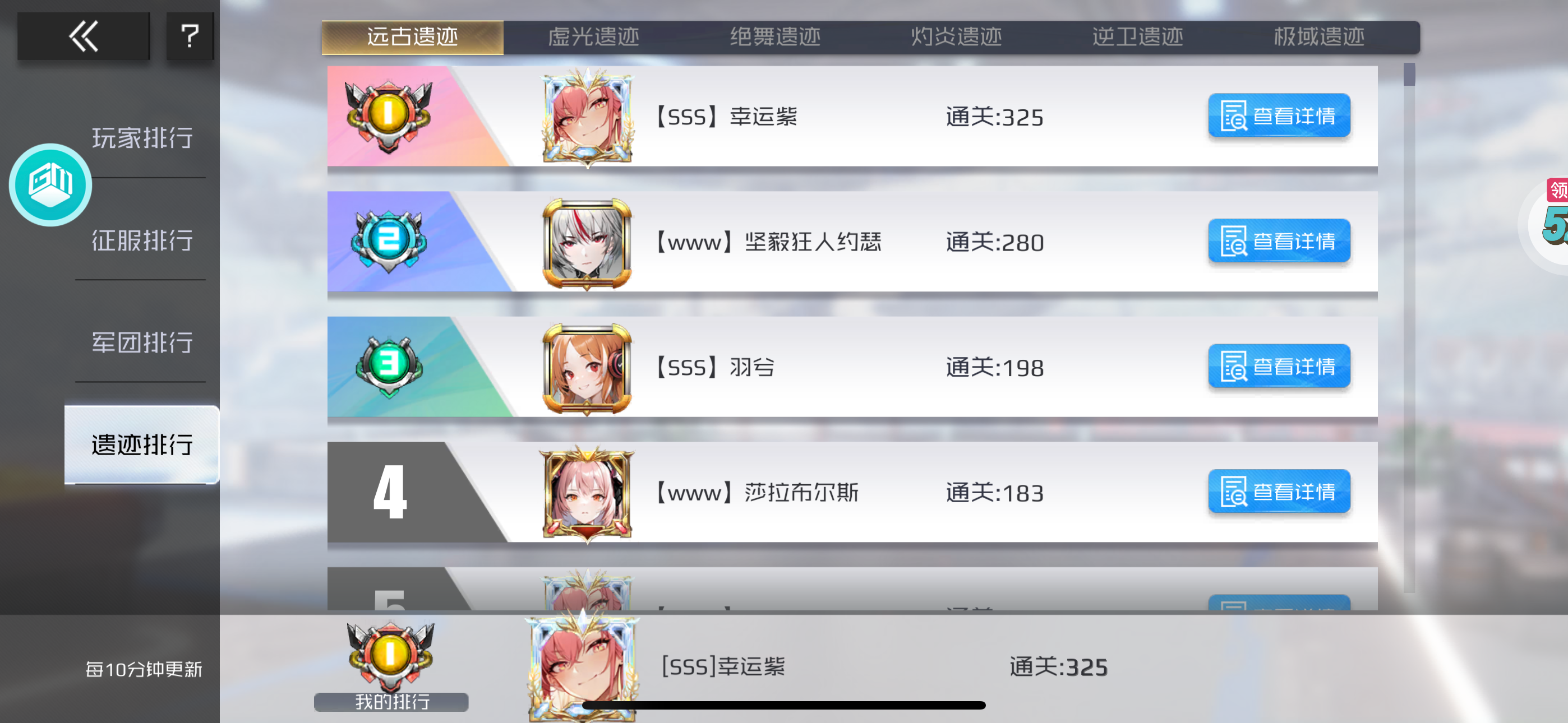Open 军团排行 in the sidebar
The height and width of the screenshot is (723, 1568).
click(142, 342)
